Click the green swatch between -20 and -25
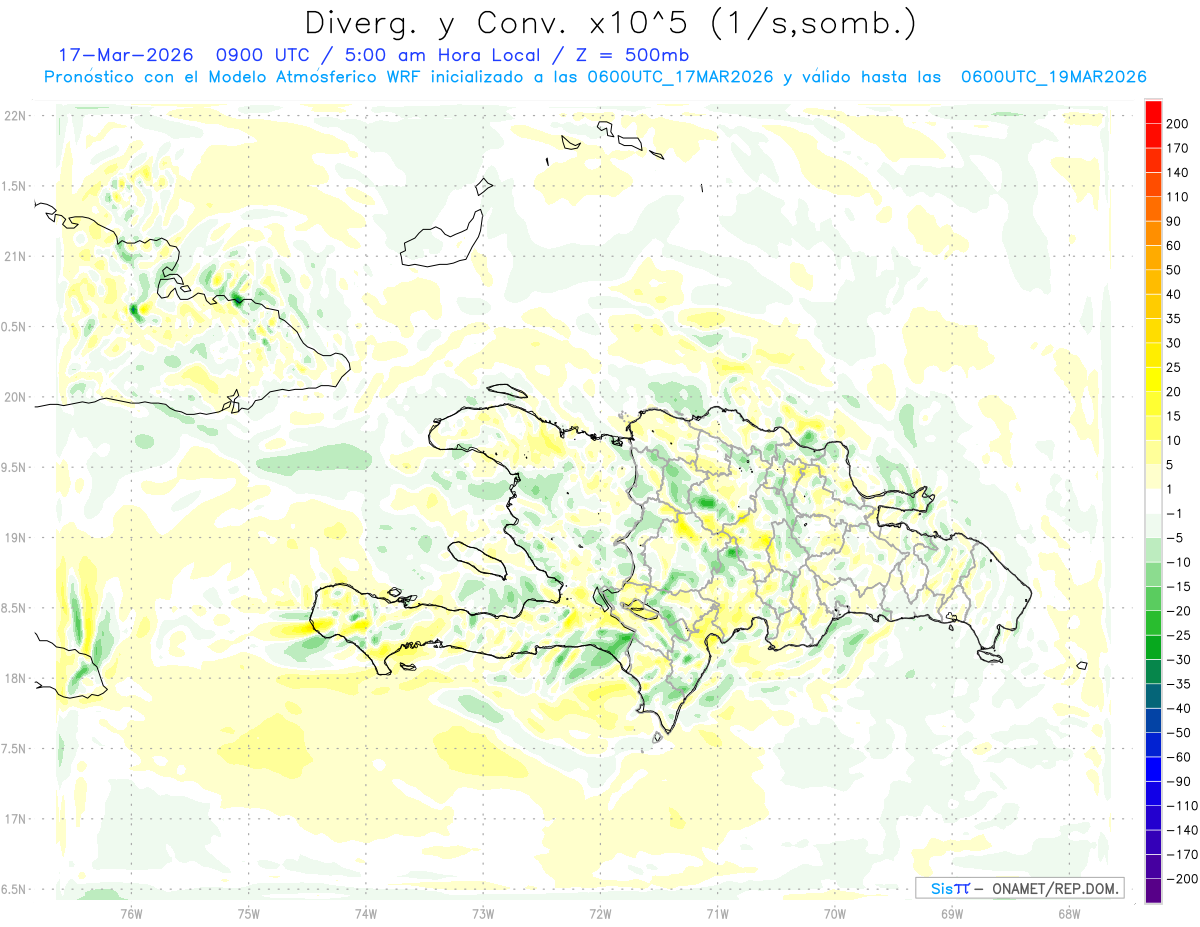1200x927 pixels. pos(1153,623)
